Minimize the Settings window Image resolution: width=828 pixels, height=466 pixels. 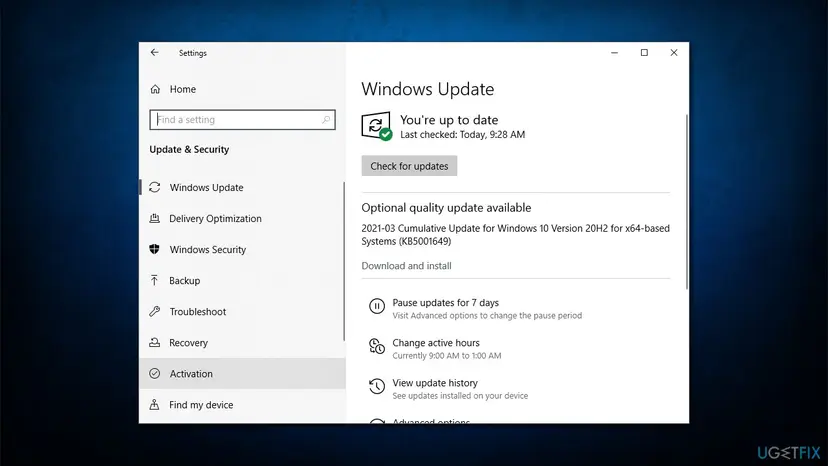pos(614,52)
